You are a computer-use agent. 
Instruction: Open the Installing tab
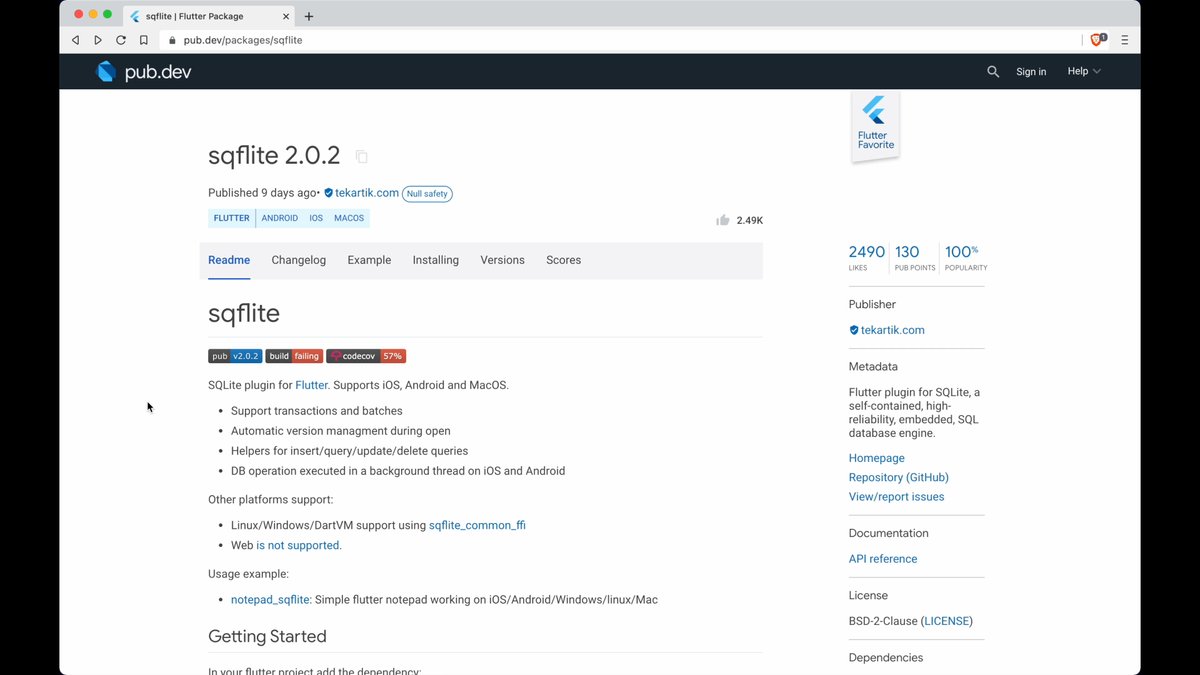435,260
